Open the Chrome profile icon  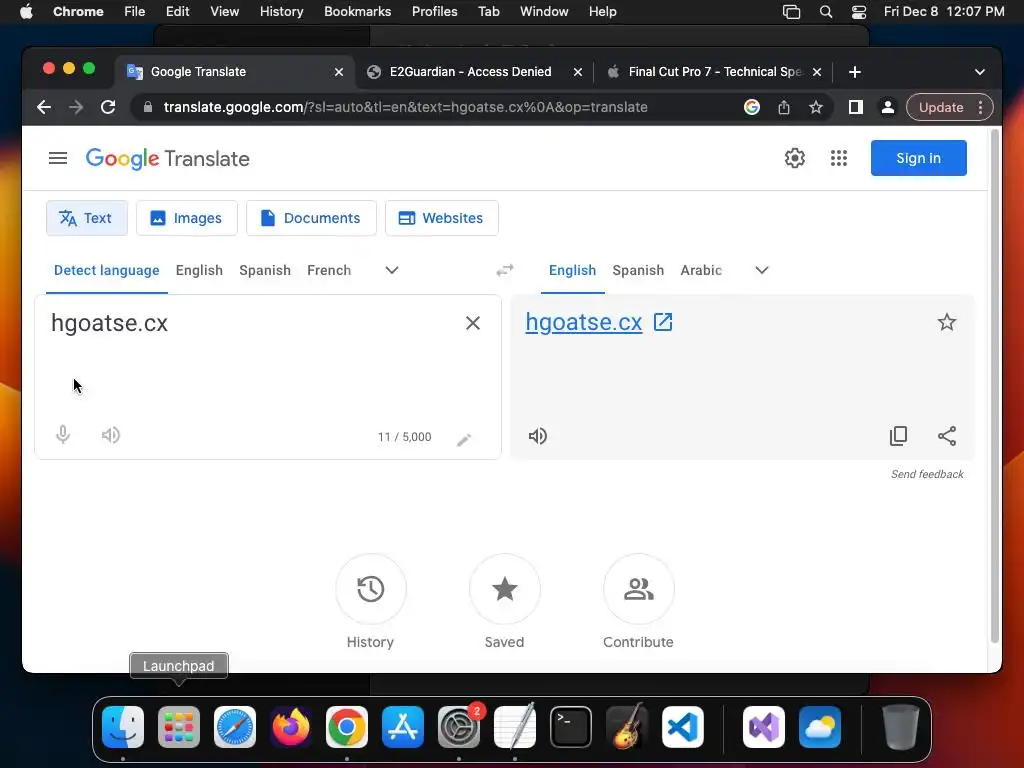pyautogui.click(x=888, y=107)
